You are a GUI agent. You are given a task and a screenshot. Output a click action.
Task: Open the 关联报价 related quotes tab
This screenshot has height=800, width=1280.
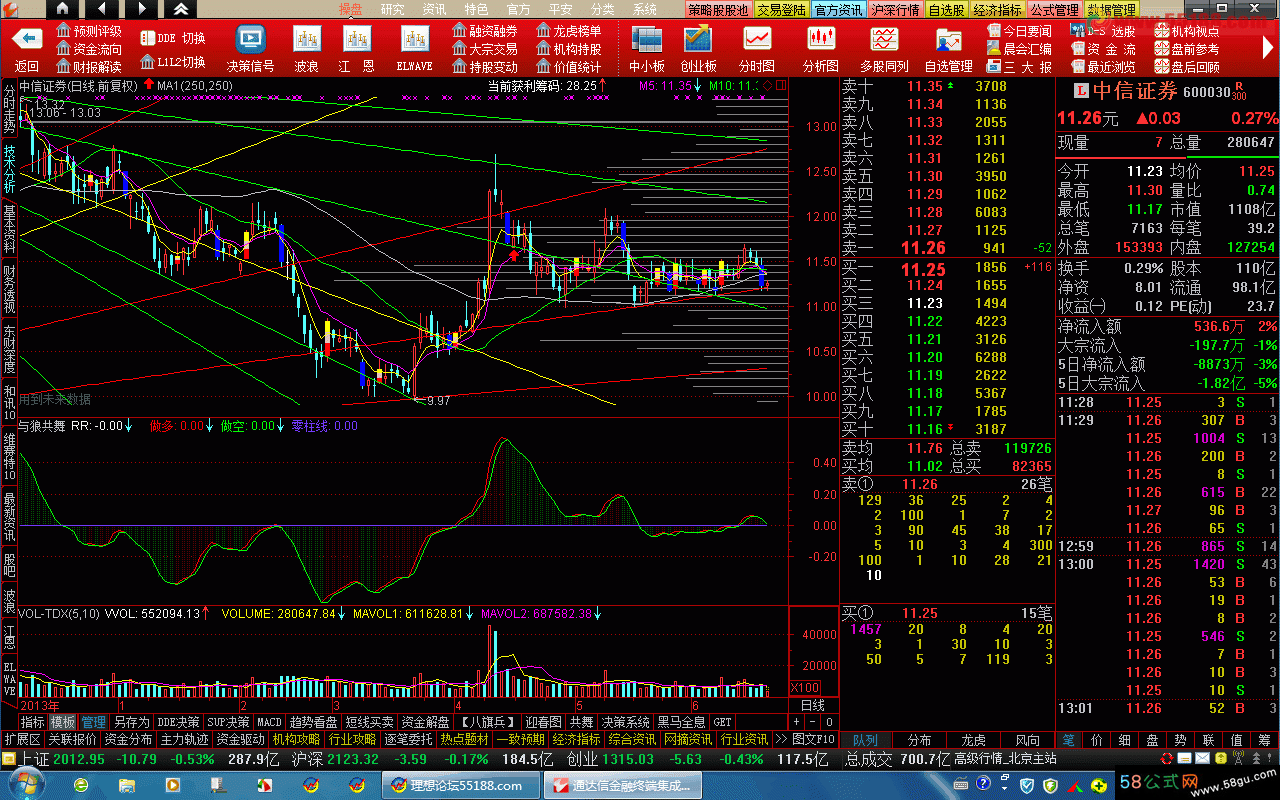tap(73, 739)
